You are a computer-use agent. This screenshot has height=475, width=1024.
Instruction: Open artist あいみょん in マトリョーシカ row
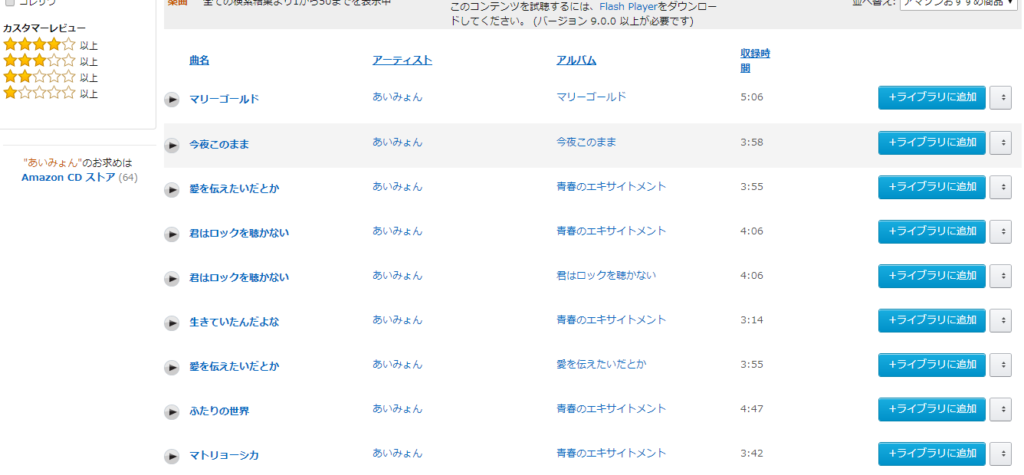pyautogui.click(x=397, y=453)
